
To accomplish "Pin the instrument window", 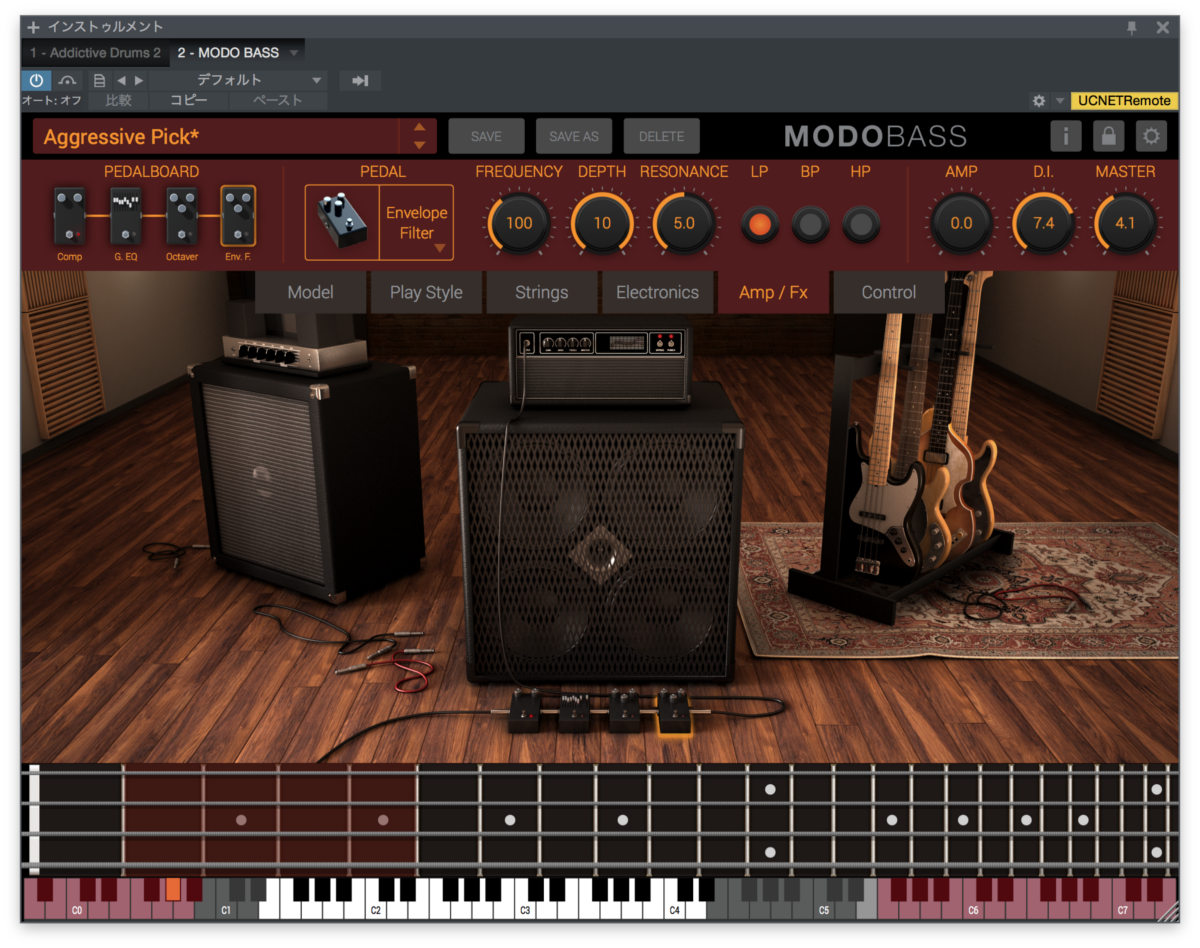I will pyautogui.click(x=1132, y=27).
